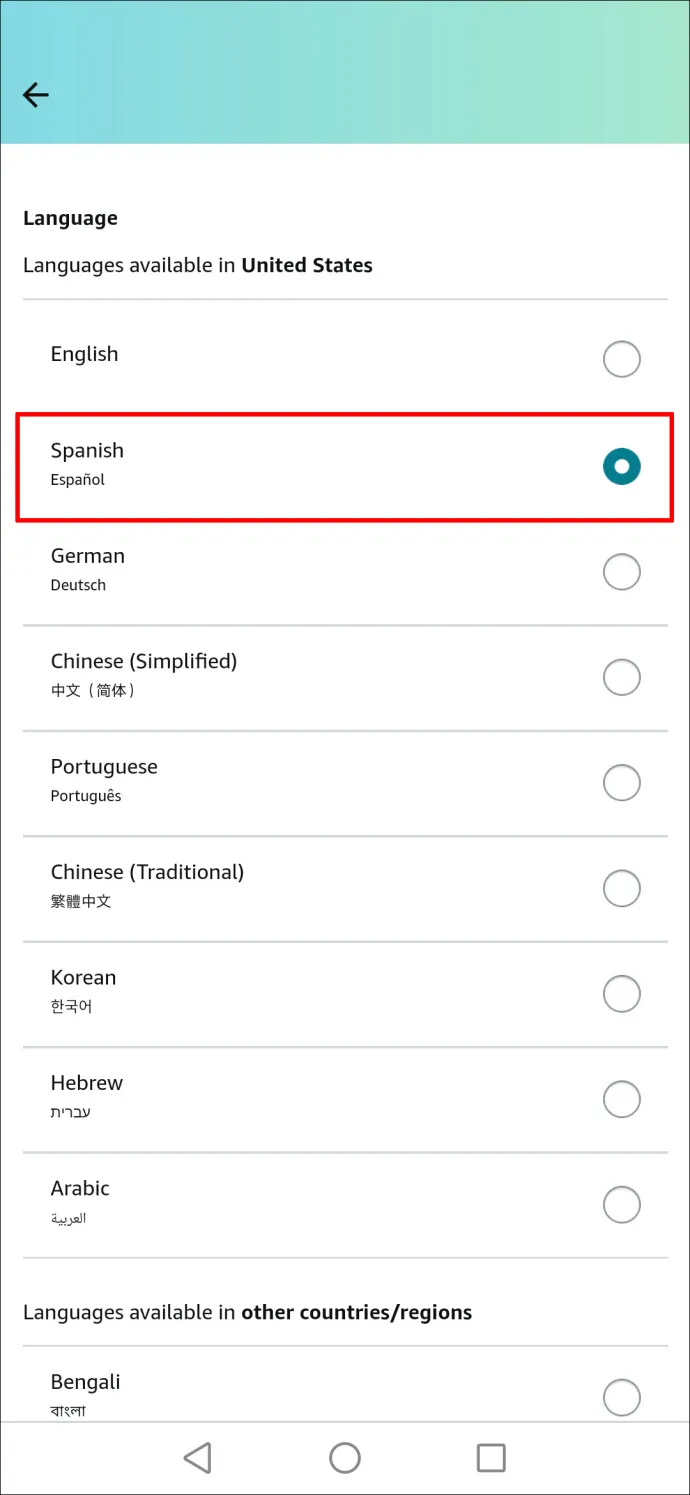This screenshot has width=690, height=1495.
Task: Choose Chinese (Simplified) radio button
Action: [x=621, y=677]
